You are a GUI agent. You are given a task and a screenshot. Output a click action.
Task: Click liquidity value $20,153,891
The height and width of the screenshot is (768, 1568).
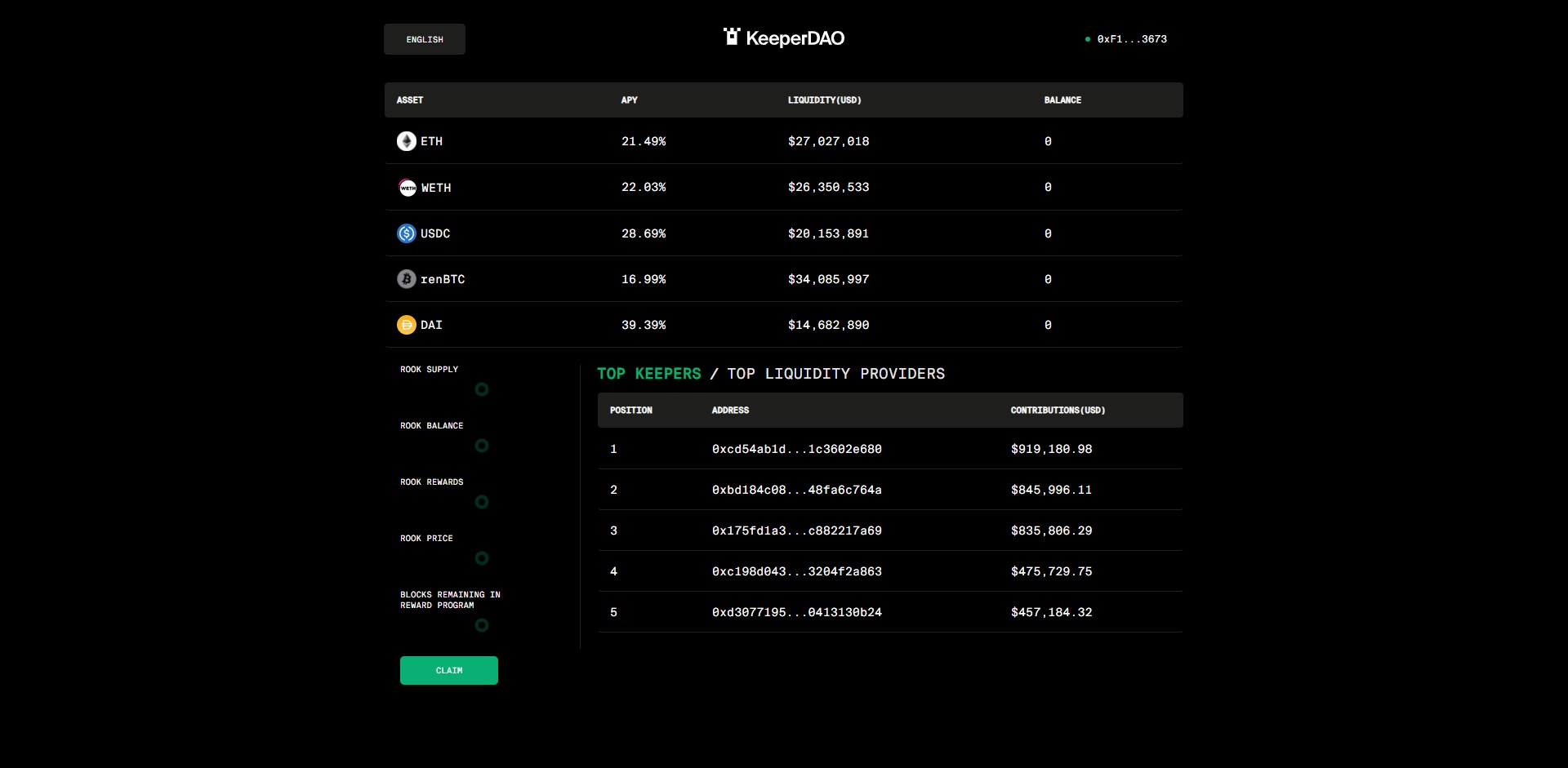coord(829,233)
